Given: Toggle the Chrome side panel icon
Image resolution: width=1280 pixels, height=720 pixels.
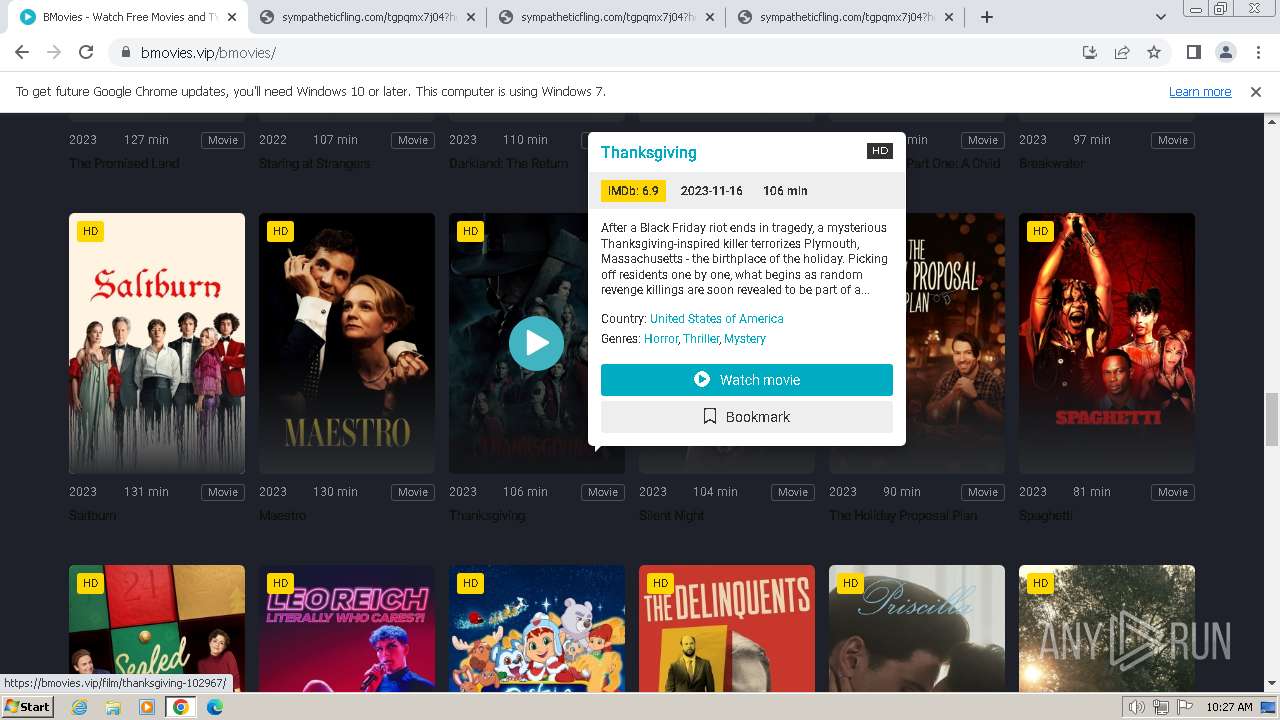Looking at the screenshot, I should click(x=1193, y=53).
